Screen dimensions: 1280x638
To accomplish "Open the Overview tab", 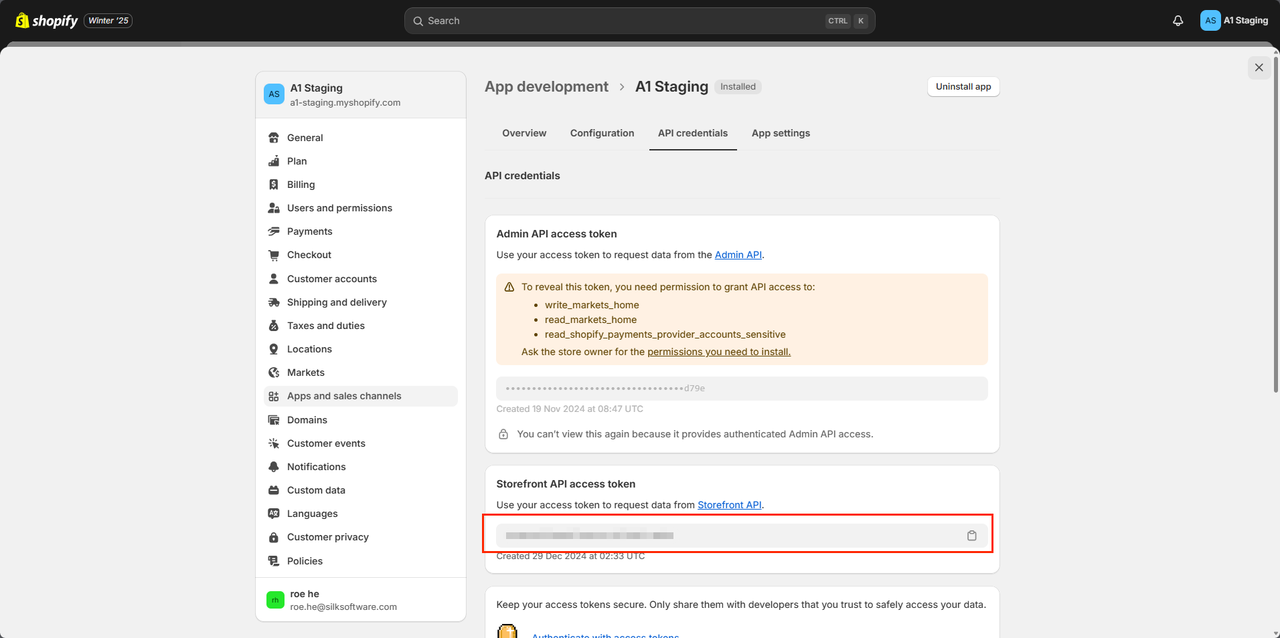I will pos(524,133).
